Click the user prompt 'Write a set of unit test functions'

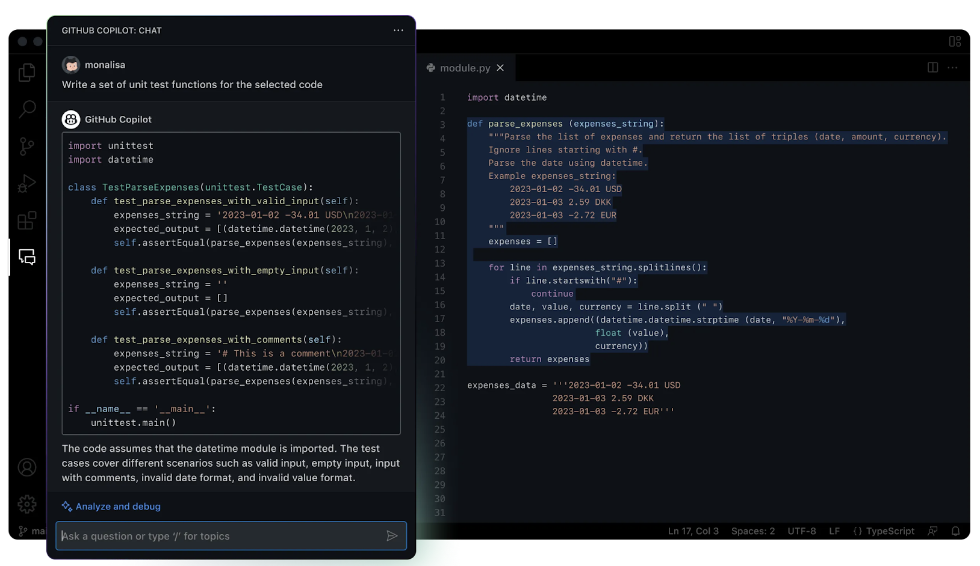pyautogui.click(x=192, y=84)
